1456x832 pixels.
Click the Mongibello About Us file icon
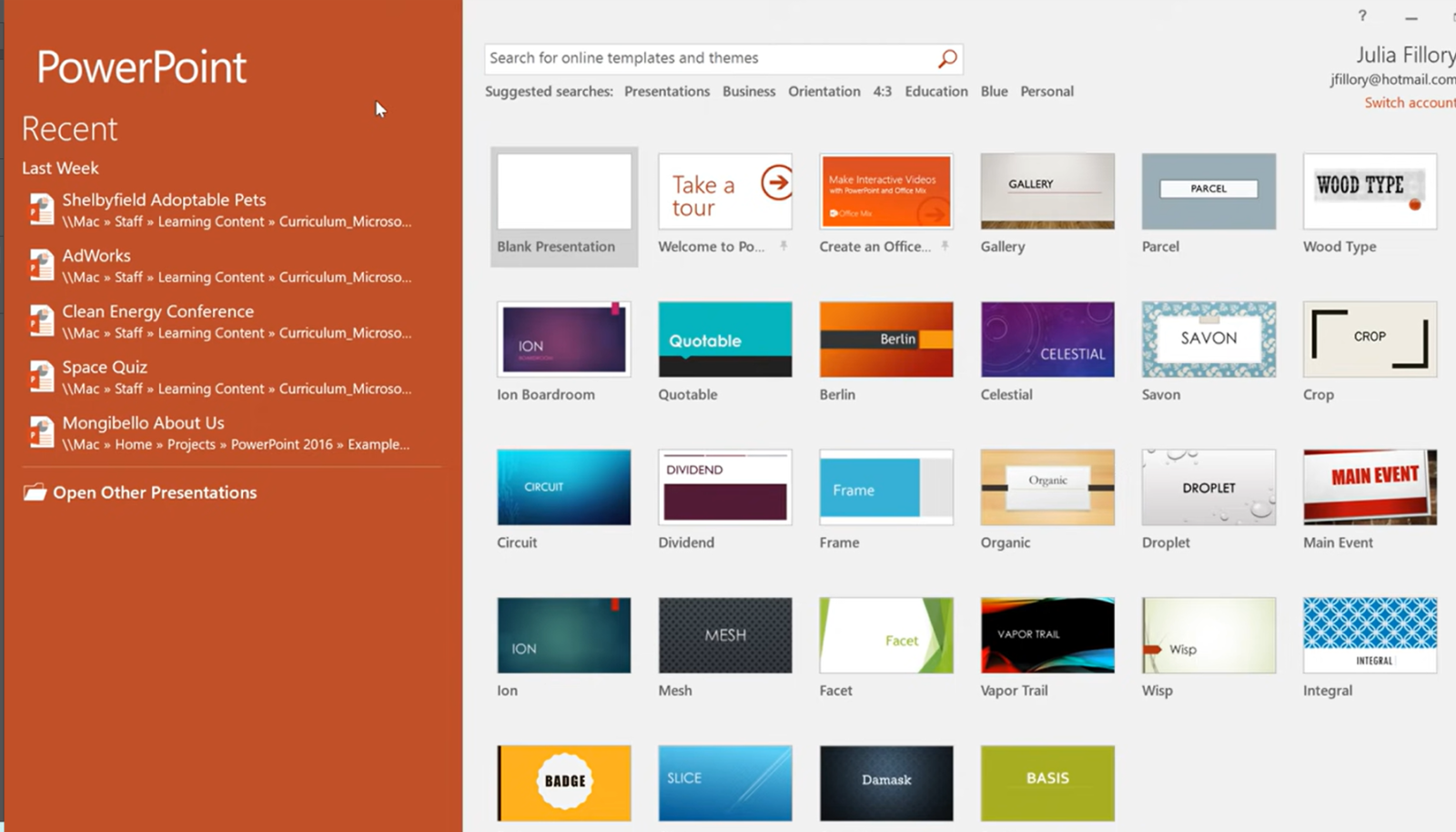tap(41, 432)
